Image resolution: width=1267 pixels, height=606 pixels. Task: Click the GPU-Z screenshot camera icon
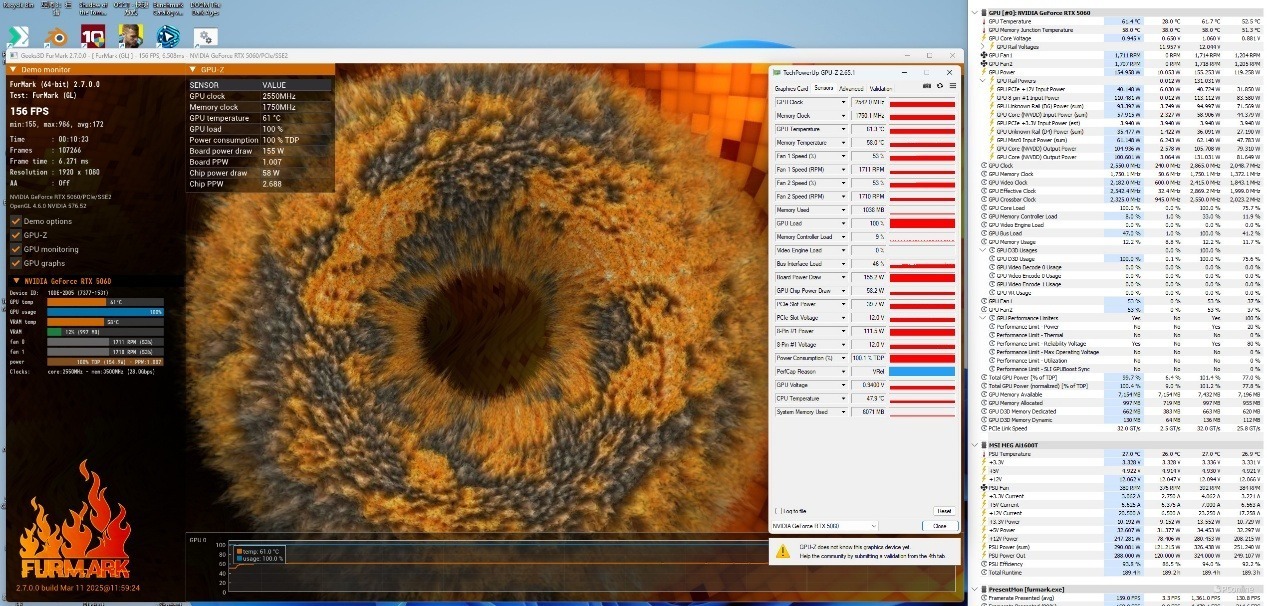tap(926, 88)
